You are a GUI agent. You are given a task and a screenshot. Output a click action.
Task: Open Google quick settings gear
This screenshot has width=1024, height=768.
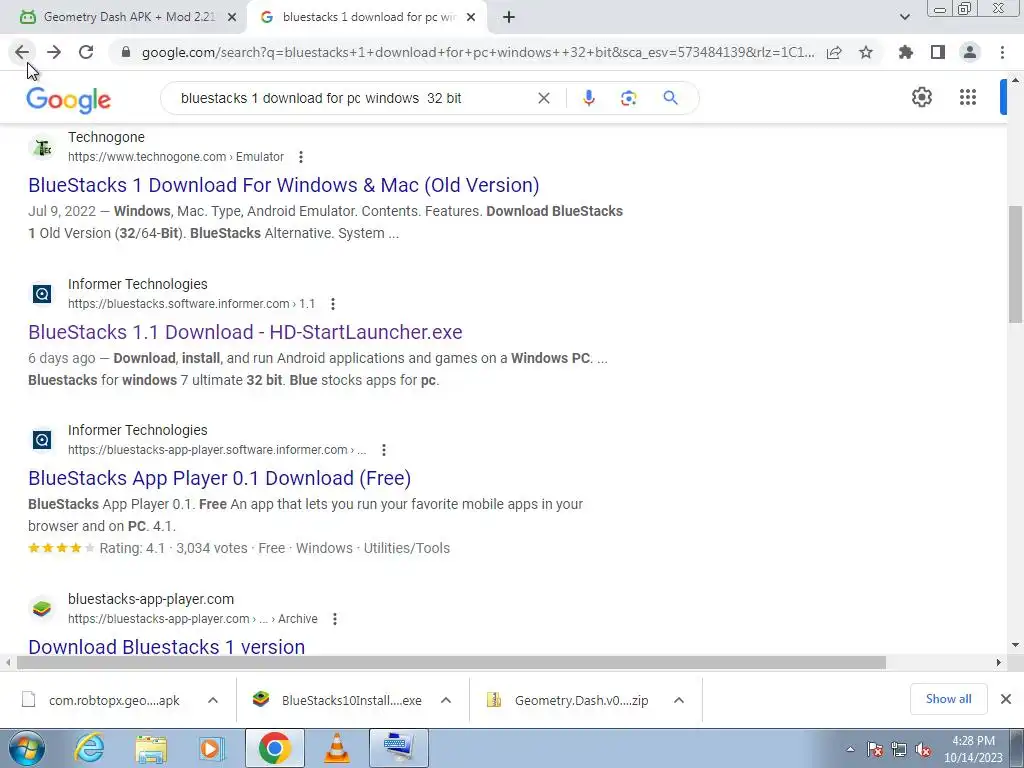tap(921, 97)
